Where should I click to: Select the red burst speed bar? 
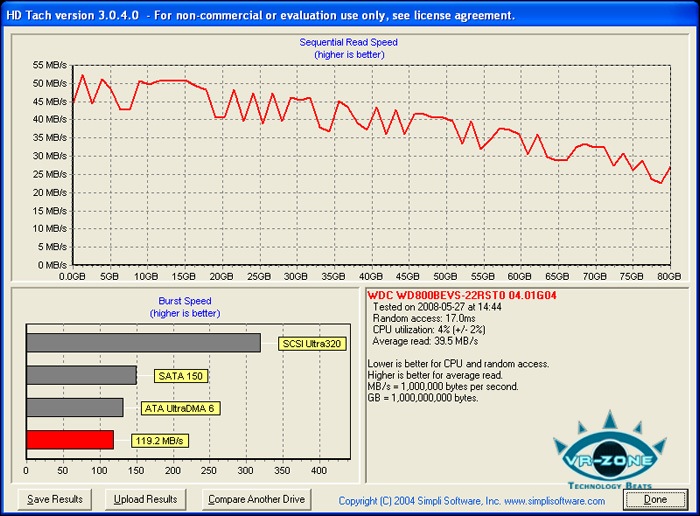(x=70, y=439)
